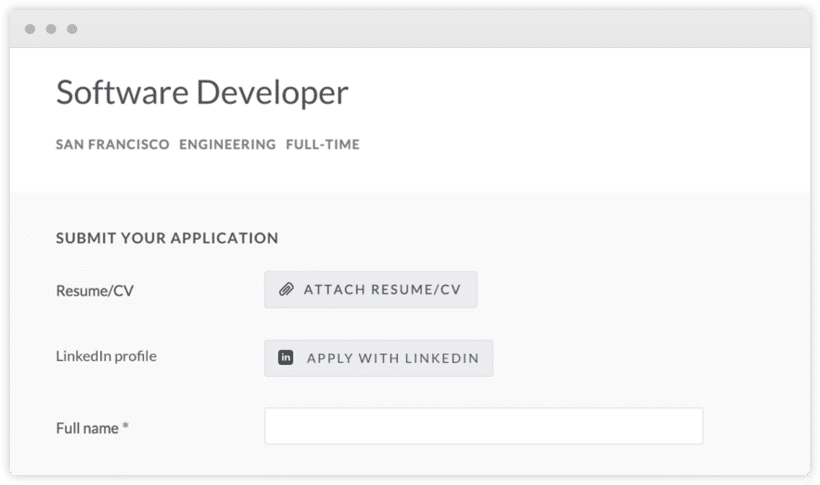This screenshot has height=485, width=820.
Task: Open the FULL-TIME commitment tag
Action: [x=323, y=144]
